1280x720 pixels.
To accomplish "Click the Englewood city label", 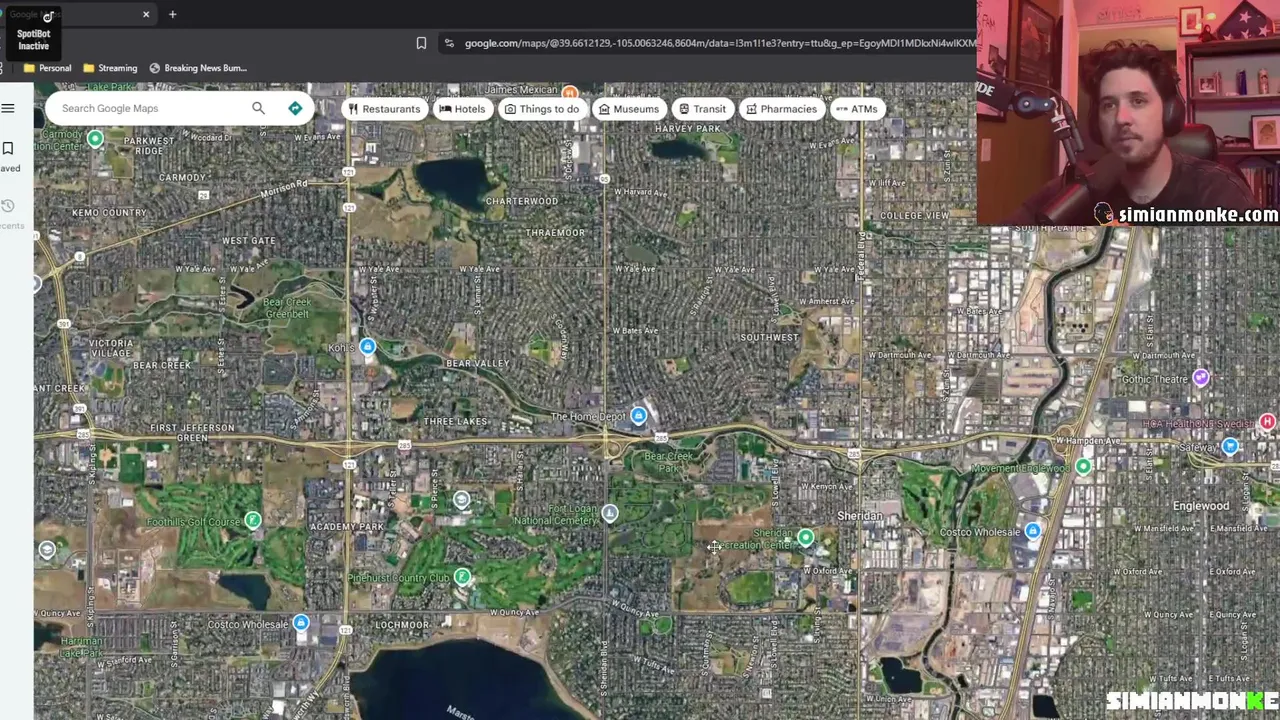I will click(1201, 506).
